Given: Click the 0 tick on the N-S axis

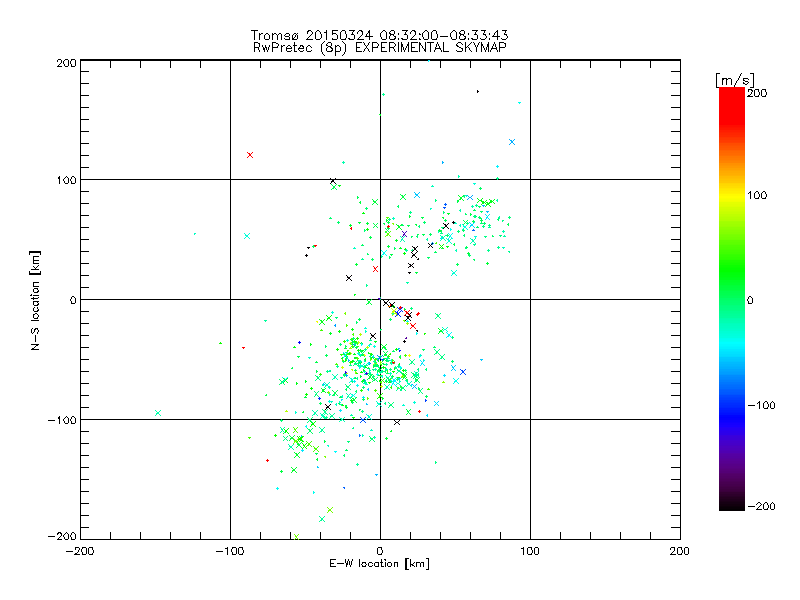Looking at the screenshot, I should tap(72, 300).
